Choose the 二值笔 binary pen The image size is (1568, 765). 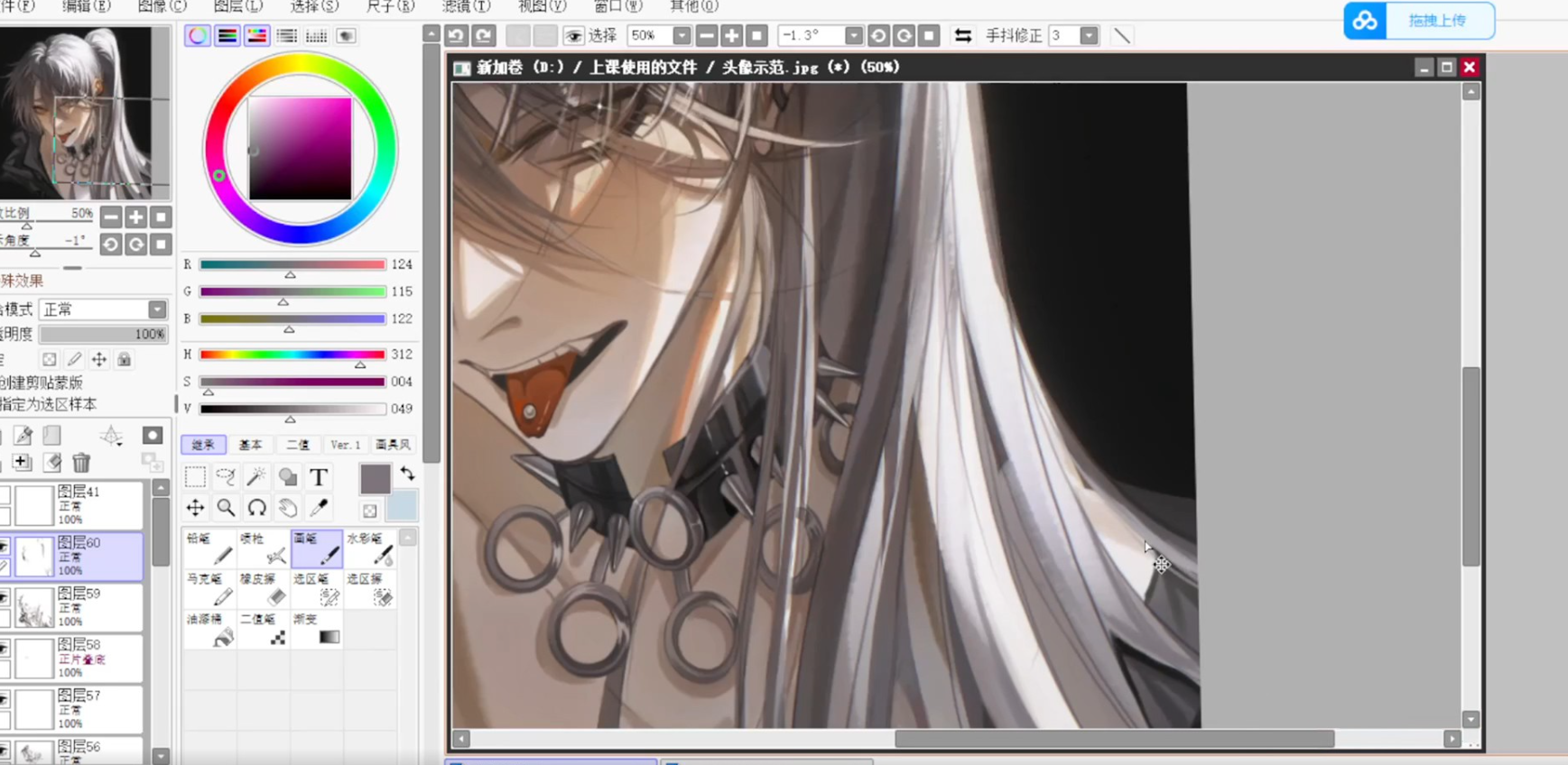click(263, 630)
